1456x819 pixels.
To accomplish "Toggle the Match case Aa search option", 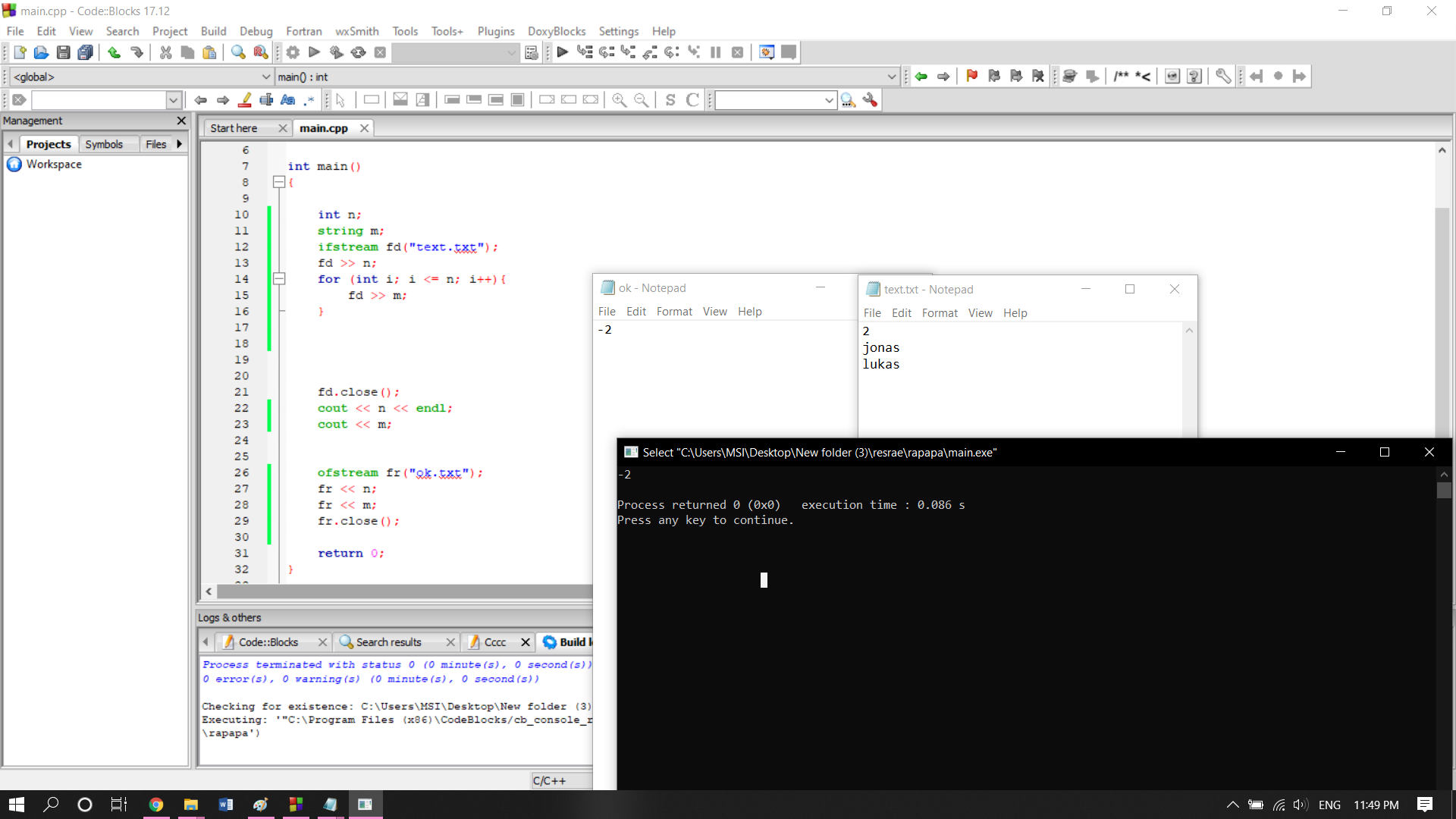I will pos(287,100).
